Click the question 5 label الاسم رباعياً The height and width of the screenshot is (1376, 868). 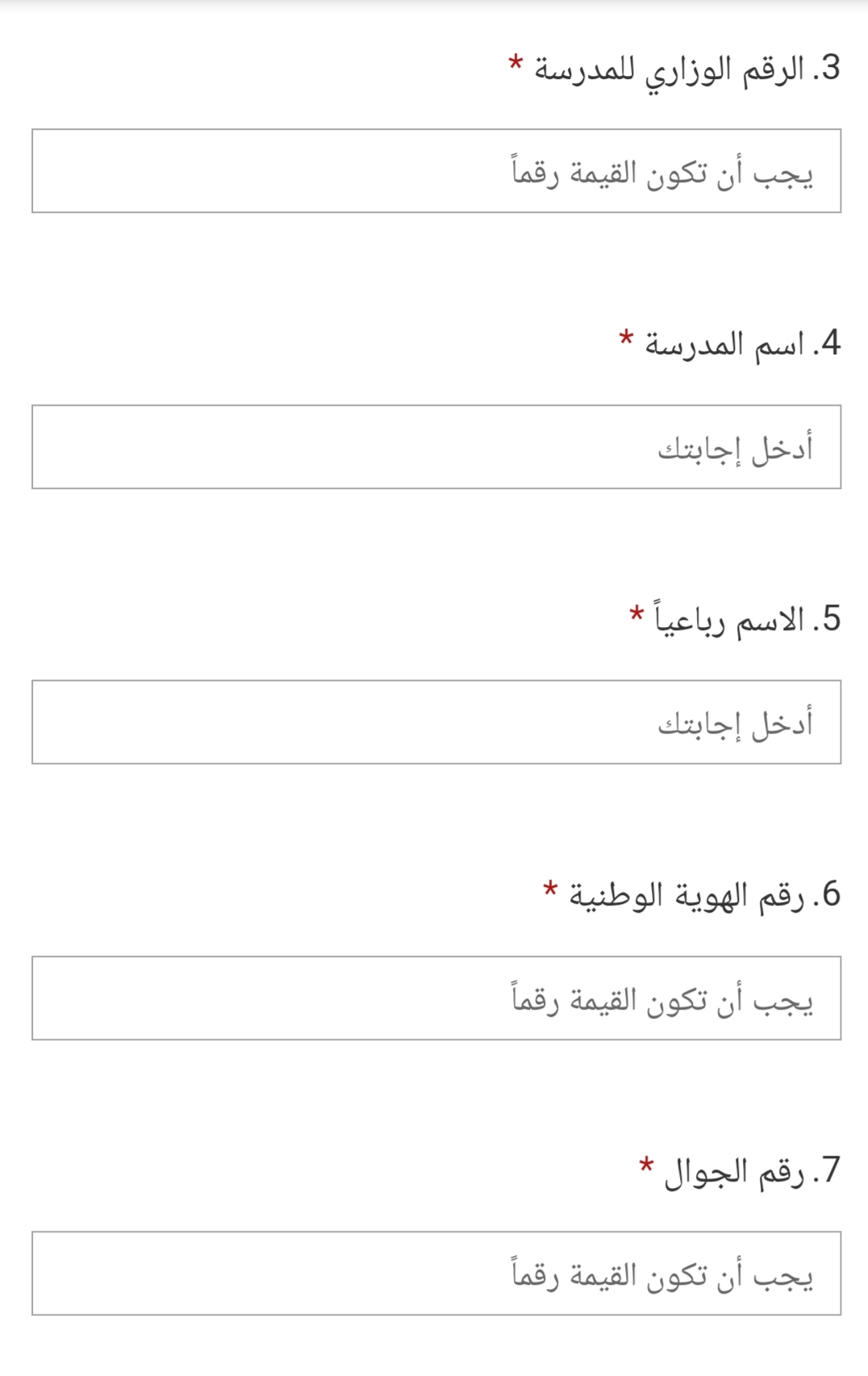729,620
